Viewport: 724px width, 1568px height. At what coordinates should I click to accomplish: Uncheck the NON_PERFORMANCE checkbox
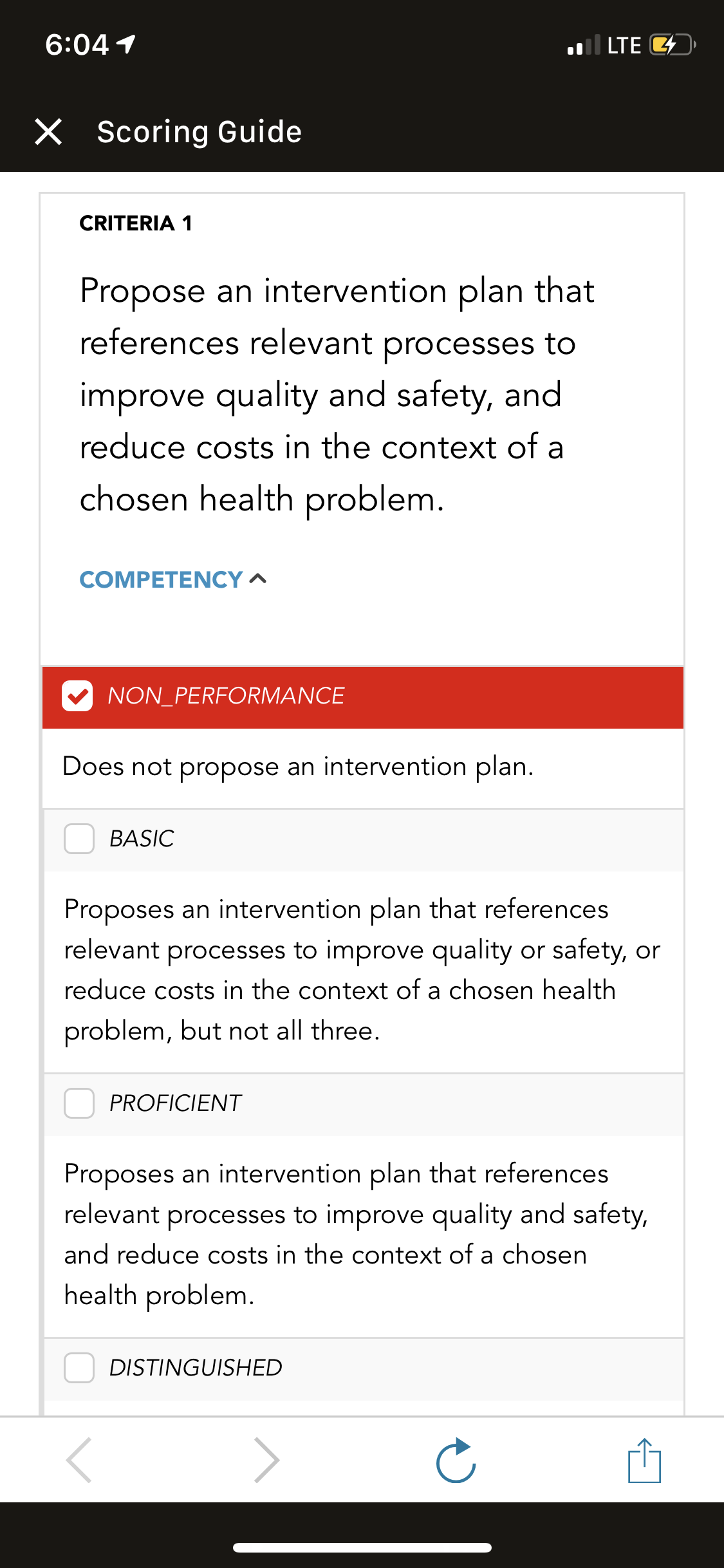point(77,696)
